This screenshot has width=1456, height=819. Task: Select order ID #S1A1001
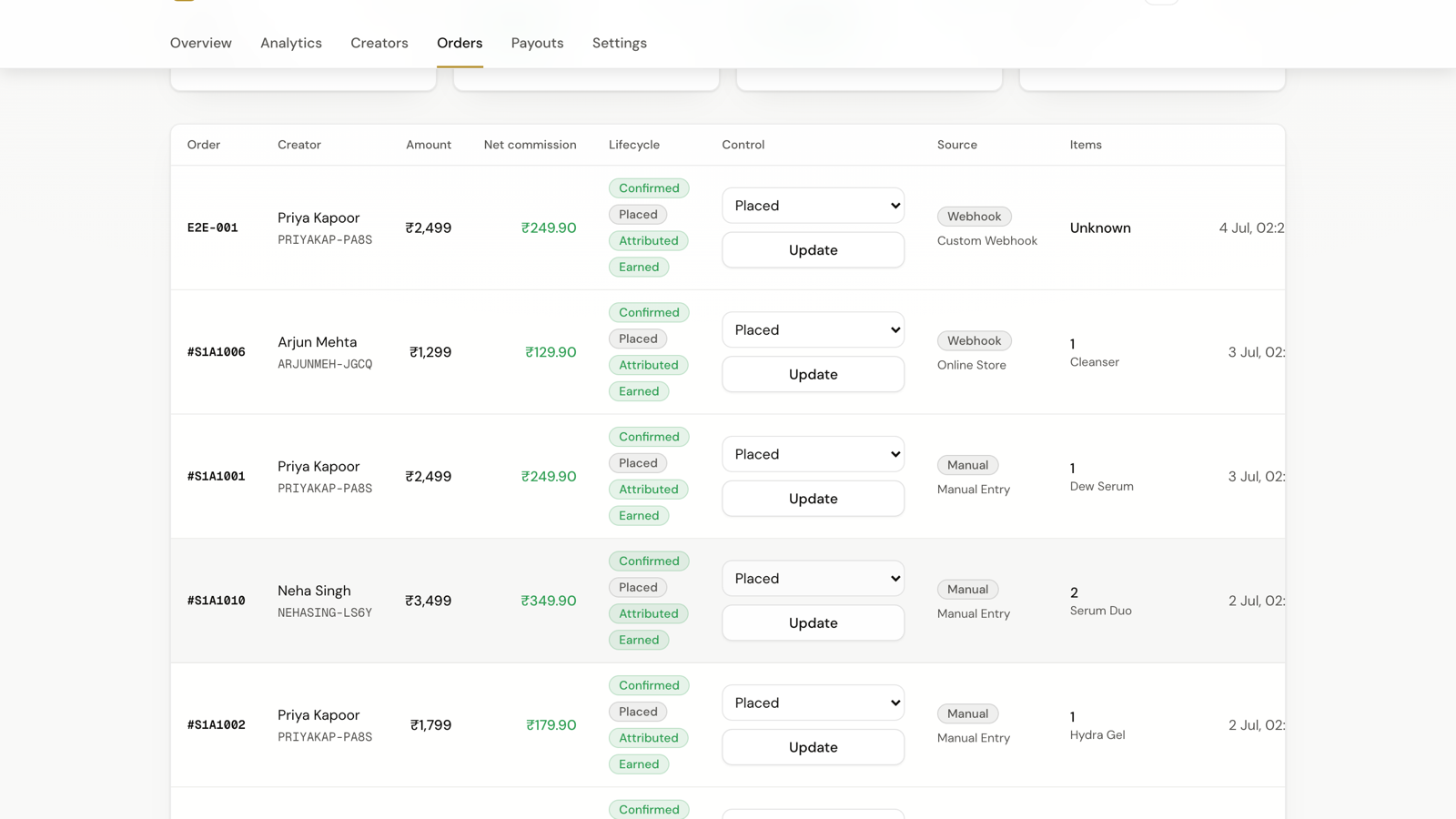click(x=217, y=476)
